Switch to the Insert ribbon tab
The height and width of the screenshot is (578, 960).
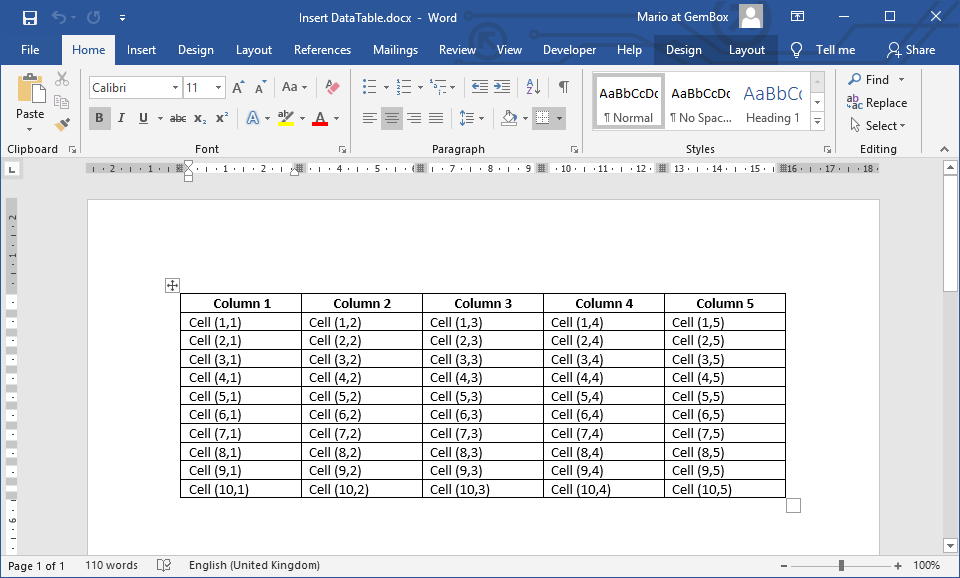(141, 49)
